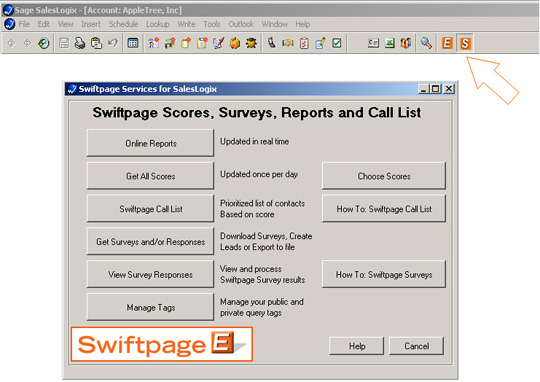Open the Outlook menu
The width and height of the screenshot is (540, 382).
[241, 24]
